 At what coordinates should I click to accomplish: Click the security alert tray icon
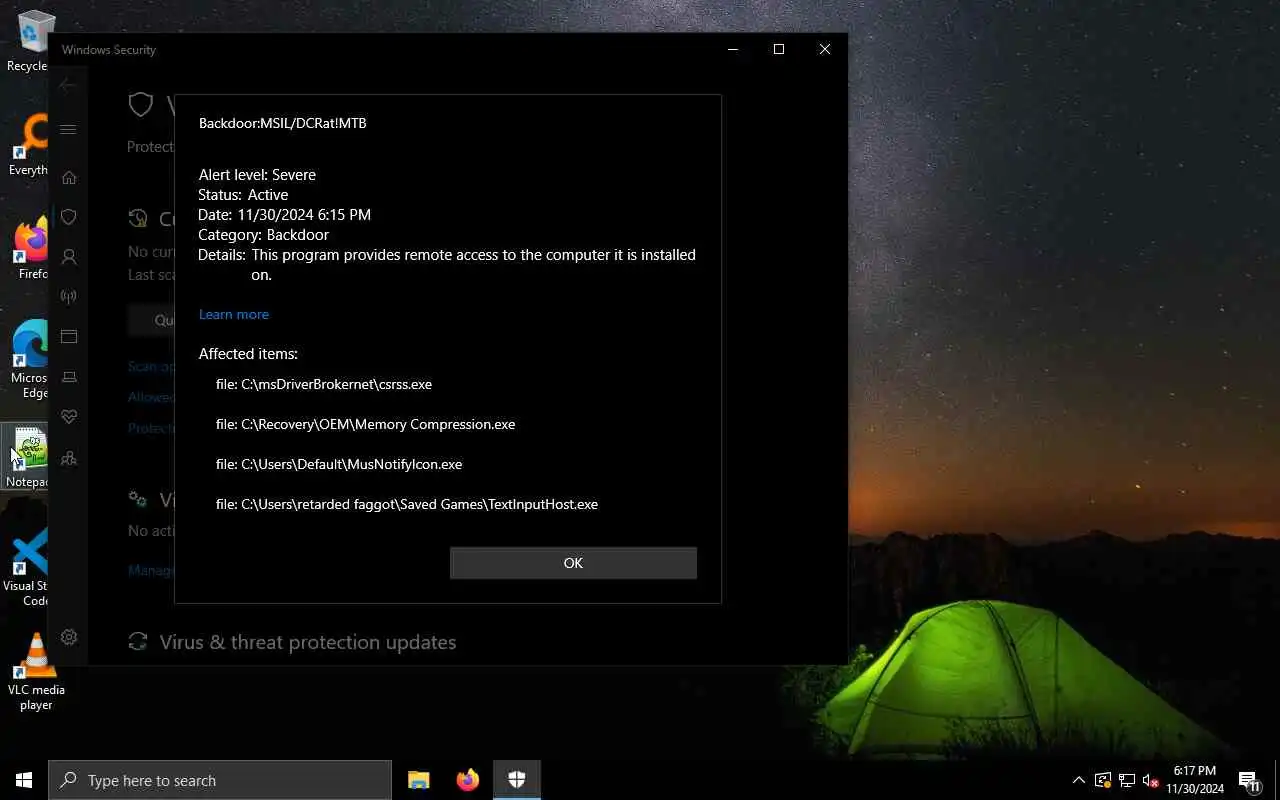click(x=1103, y=780)
